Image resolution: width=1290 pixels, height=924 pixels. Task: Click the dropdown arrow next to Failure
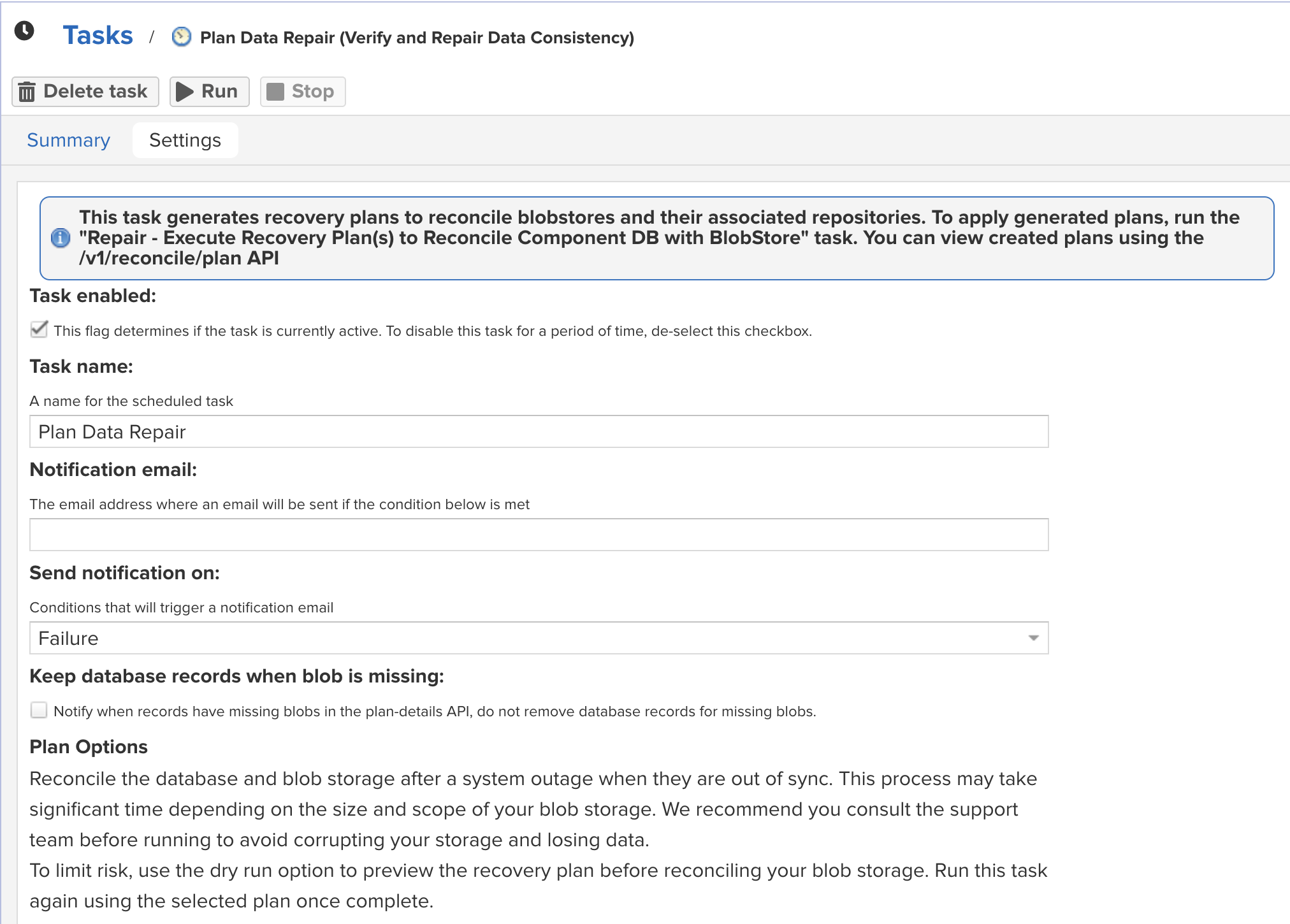1033,638
